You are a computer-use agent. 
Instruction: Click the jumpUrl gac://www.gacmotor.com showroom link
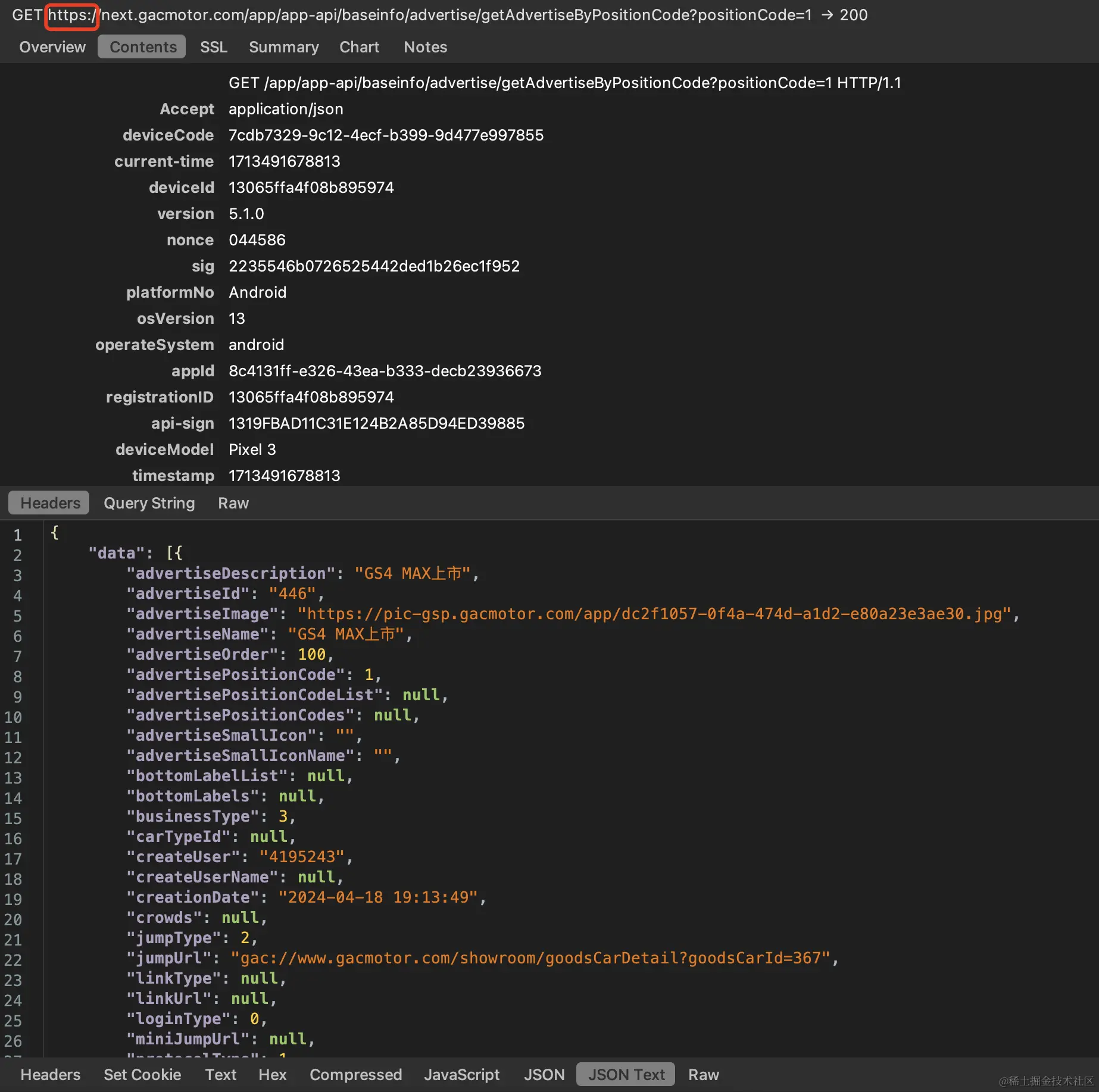pos(530,958)
